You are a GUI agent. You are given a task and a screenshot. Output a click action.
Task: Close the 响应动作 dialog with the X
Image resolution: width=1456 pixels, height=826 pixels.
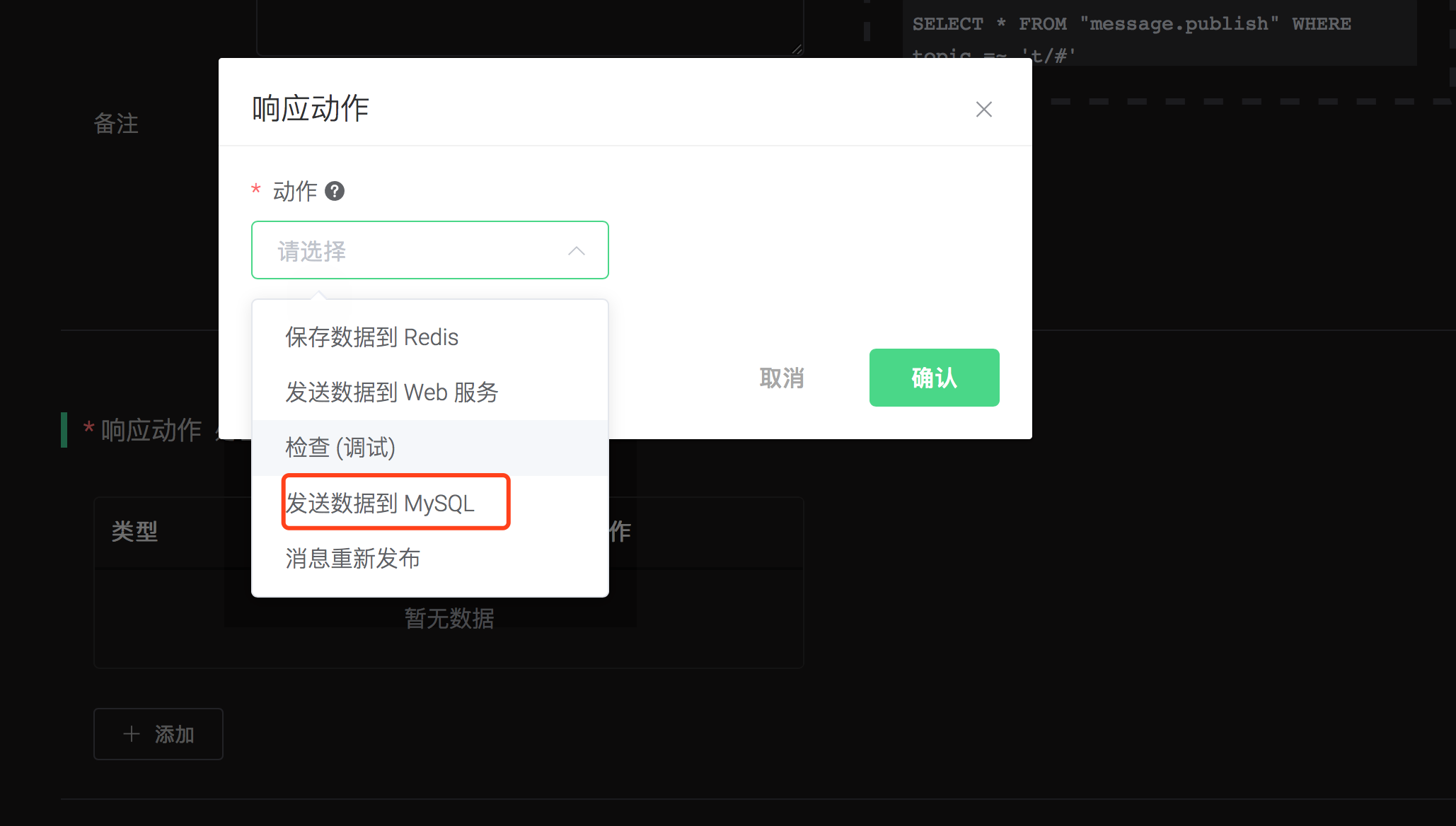pyautogui.click(x=983, y=110)
